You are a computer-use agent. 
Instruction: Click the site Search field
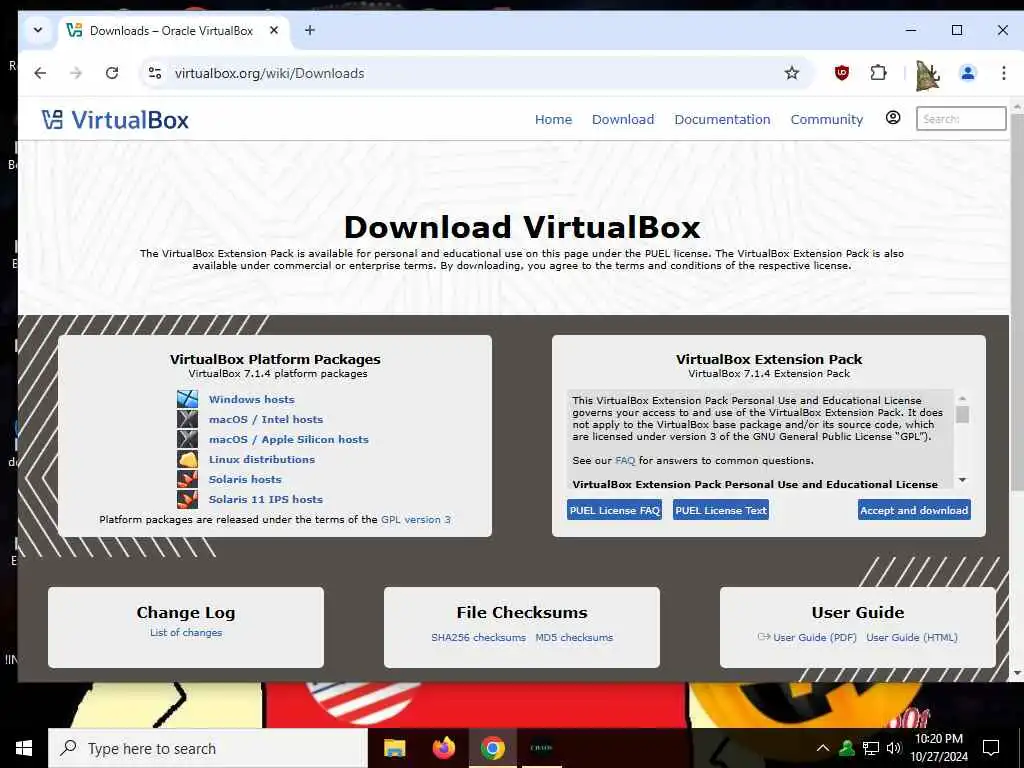click(x=961, y=119)
